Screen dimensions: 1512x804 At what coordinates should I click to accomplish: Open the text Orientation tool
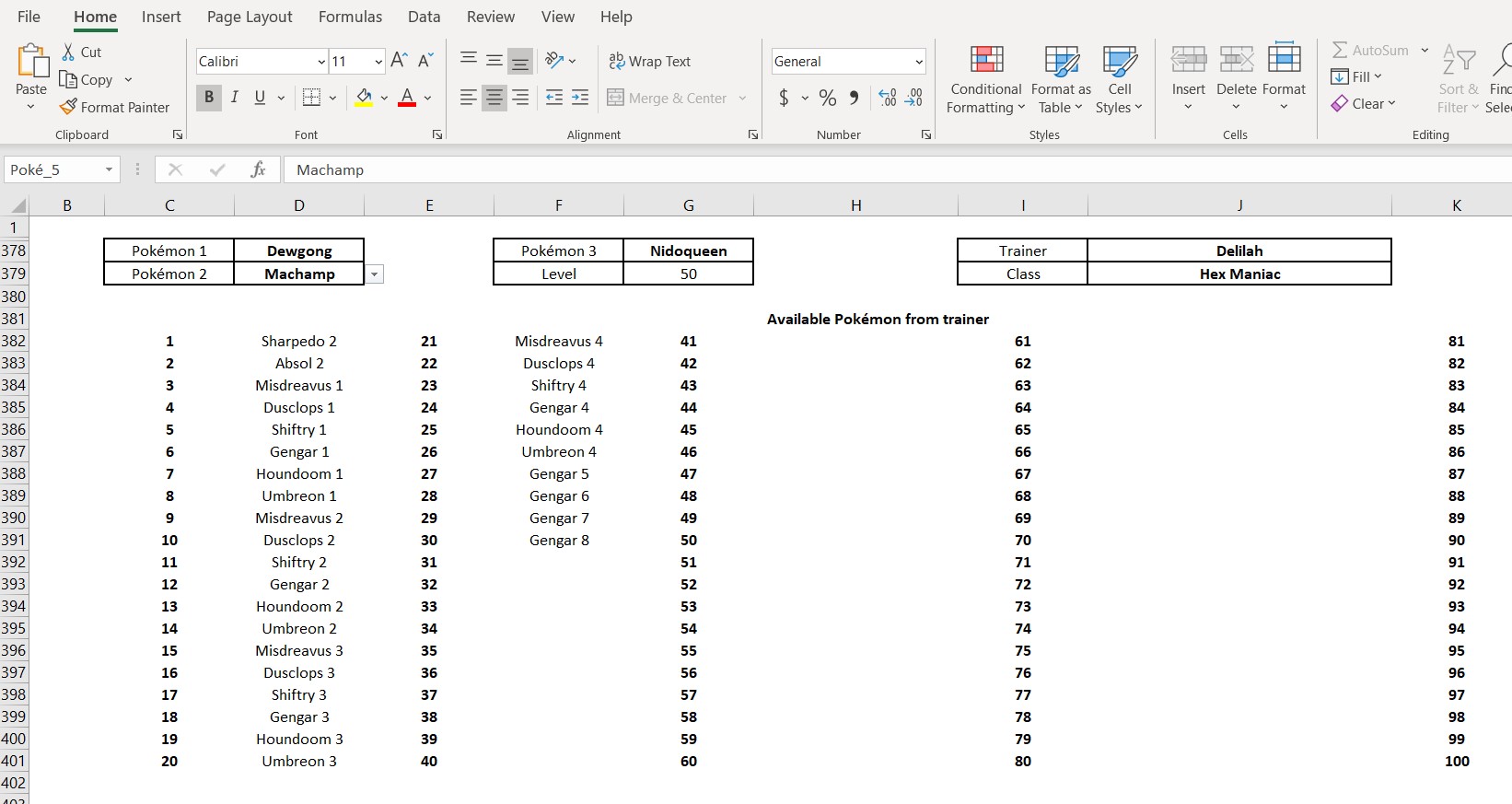554,61
